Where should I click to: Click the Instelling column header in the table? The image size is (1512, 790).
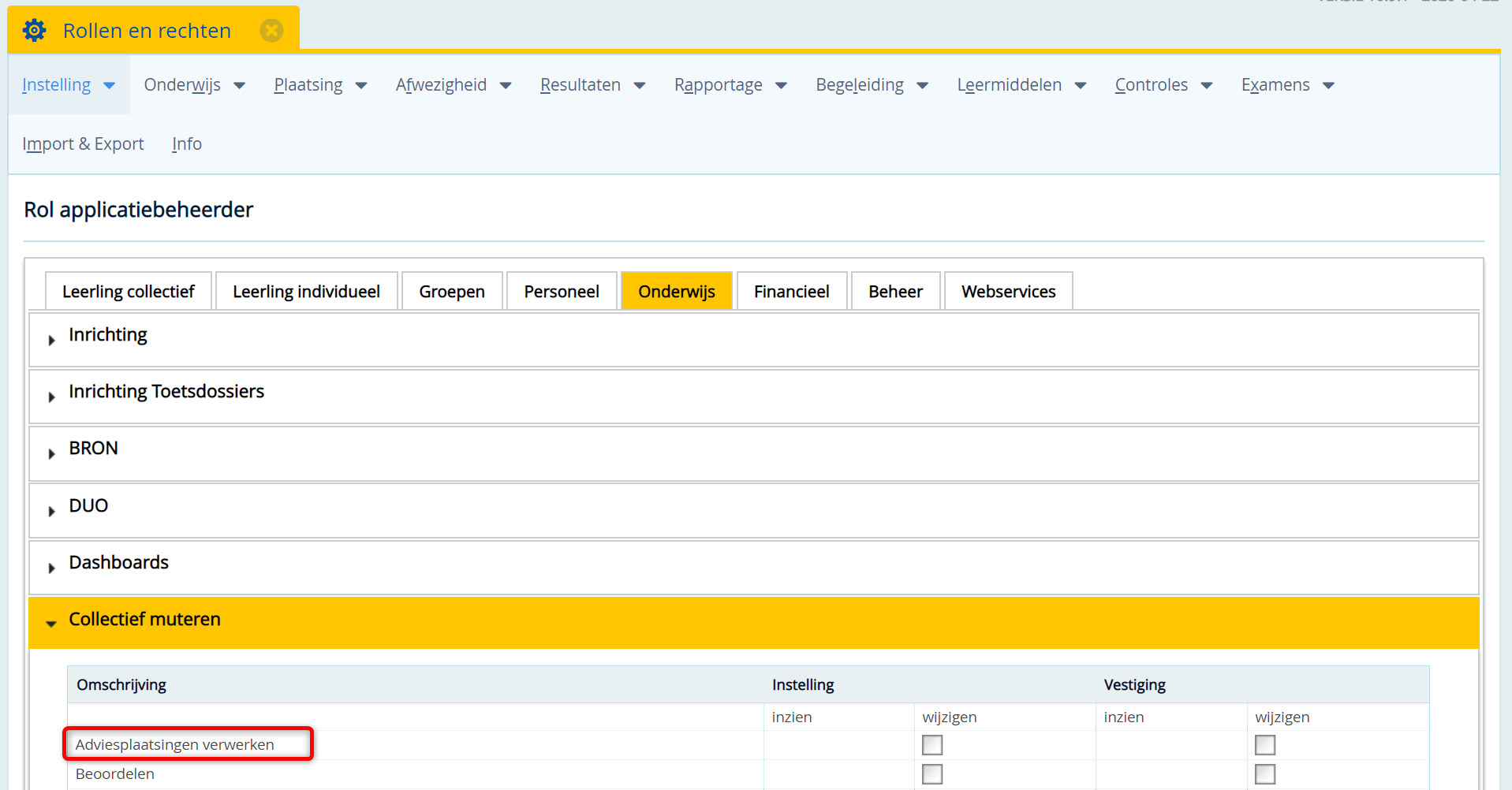tap(803, 685)
